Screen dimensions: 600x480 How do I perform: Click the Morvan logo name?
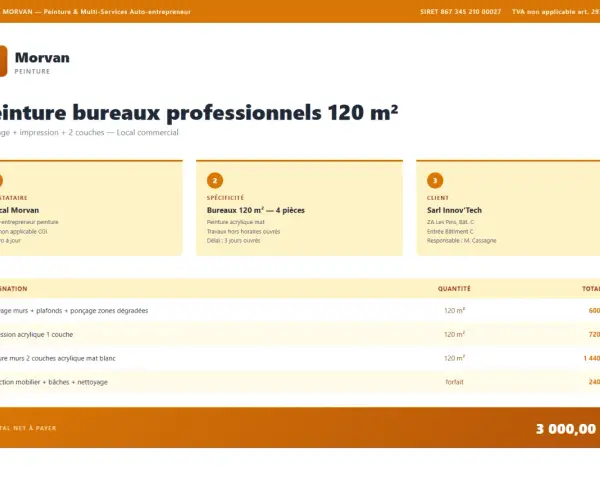pos(42,58)
